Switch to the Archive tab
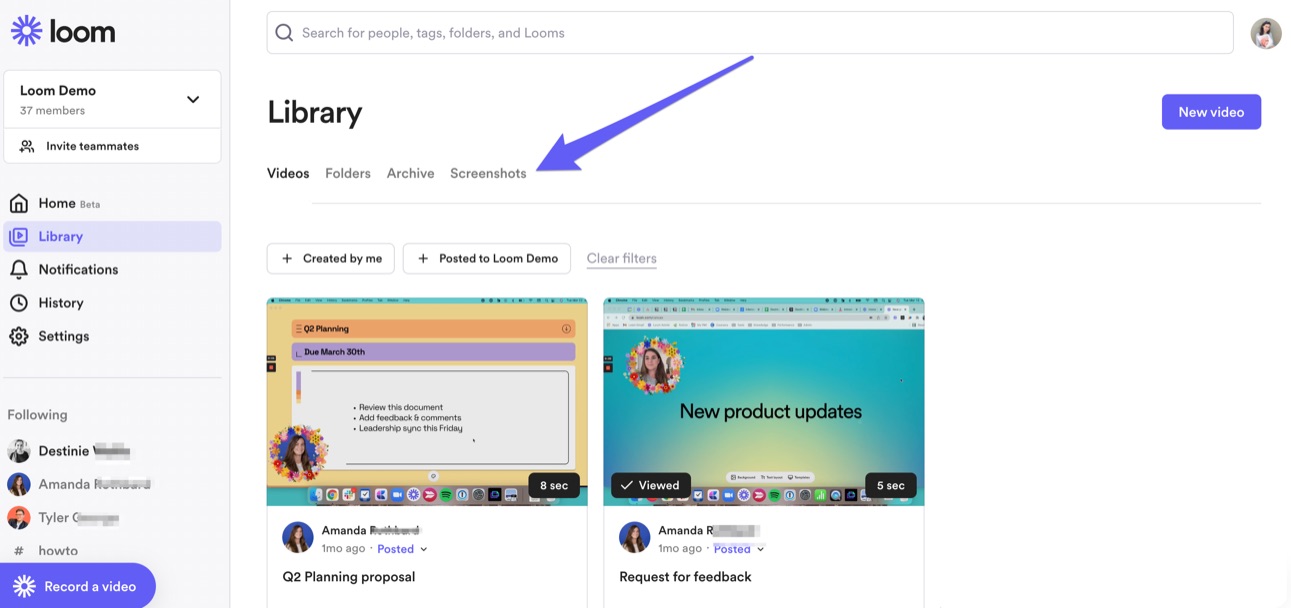1291x608 pixels. click(x=411, y=173)
